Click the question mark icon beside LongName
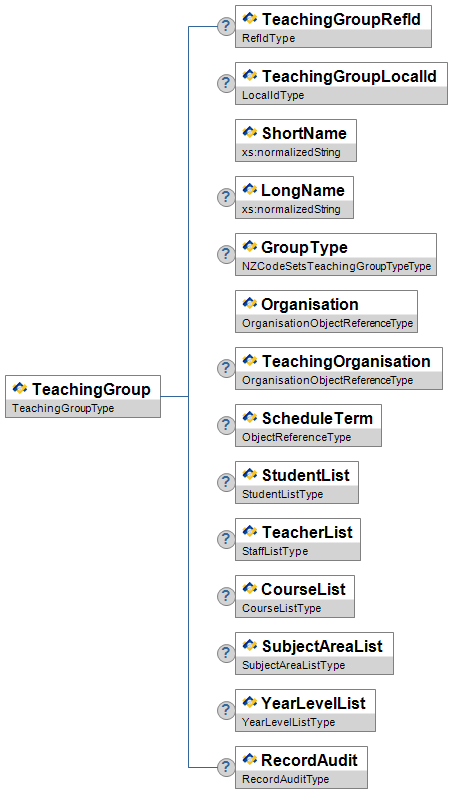470x793 pixels. click(x=226, y=197)
